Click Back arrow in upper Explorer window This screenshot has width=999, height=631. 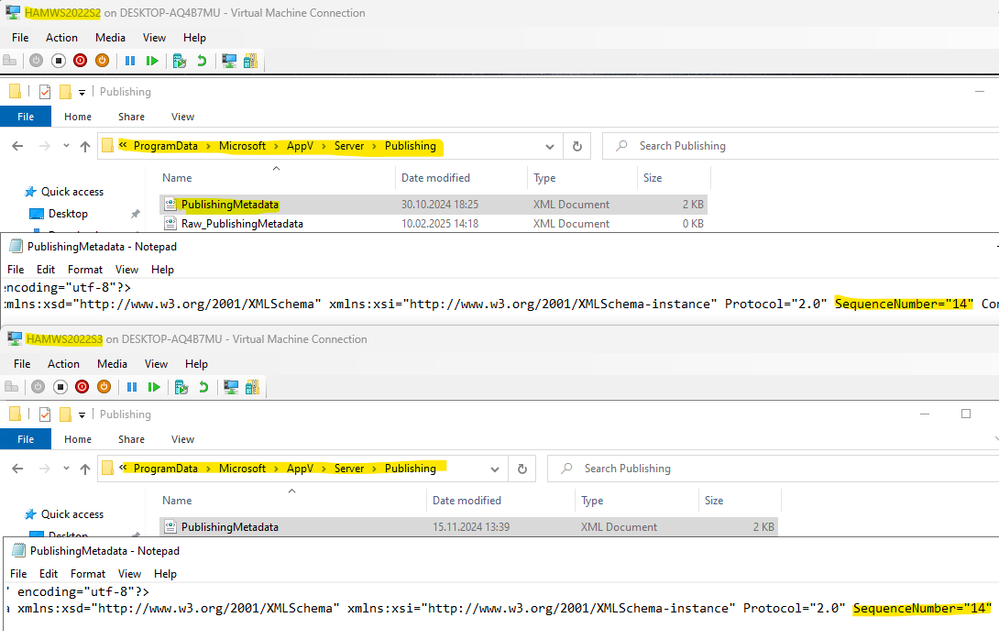[18, 146]
